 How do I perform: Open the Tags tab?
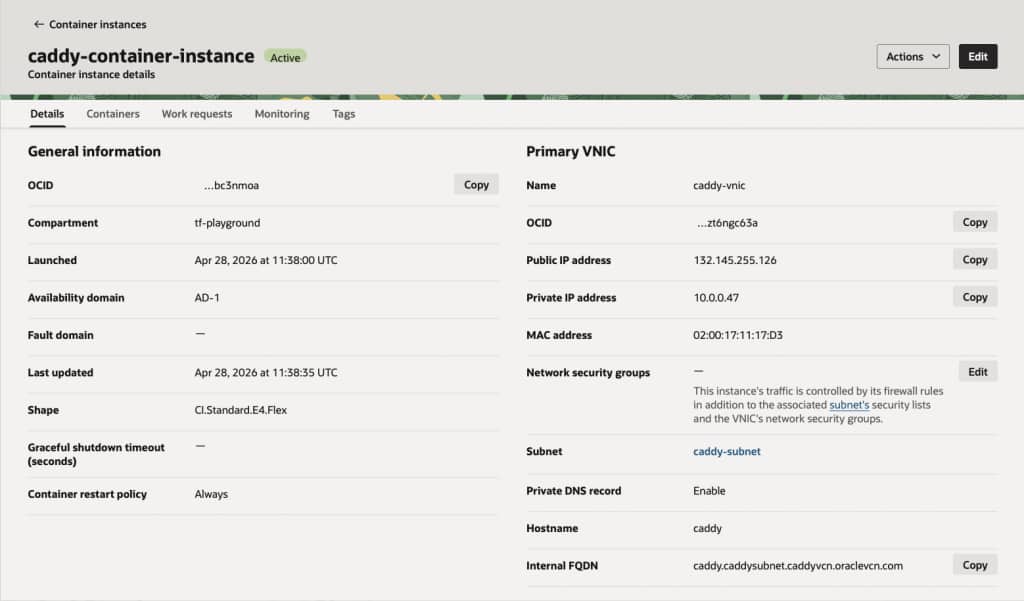pos(344,114)
